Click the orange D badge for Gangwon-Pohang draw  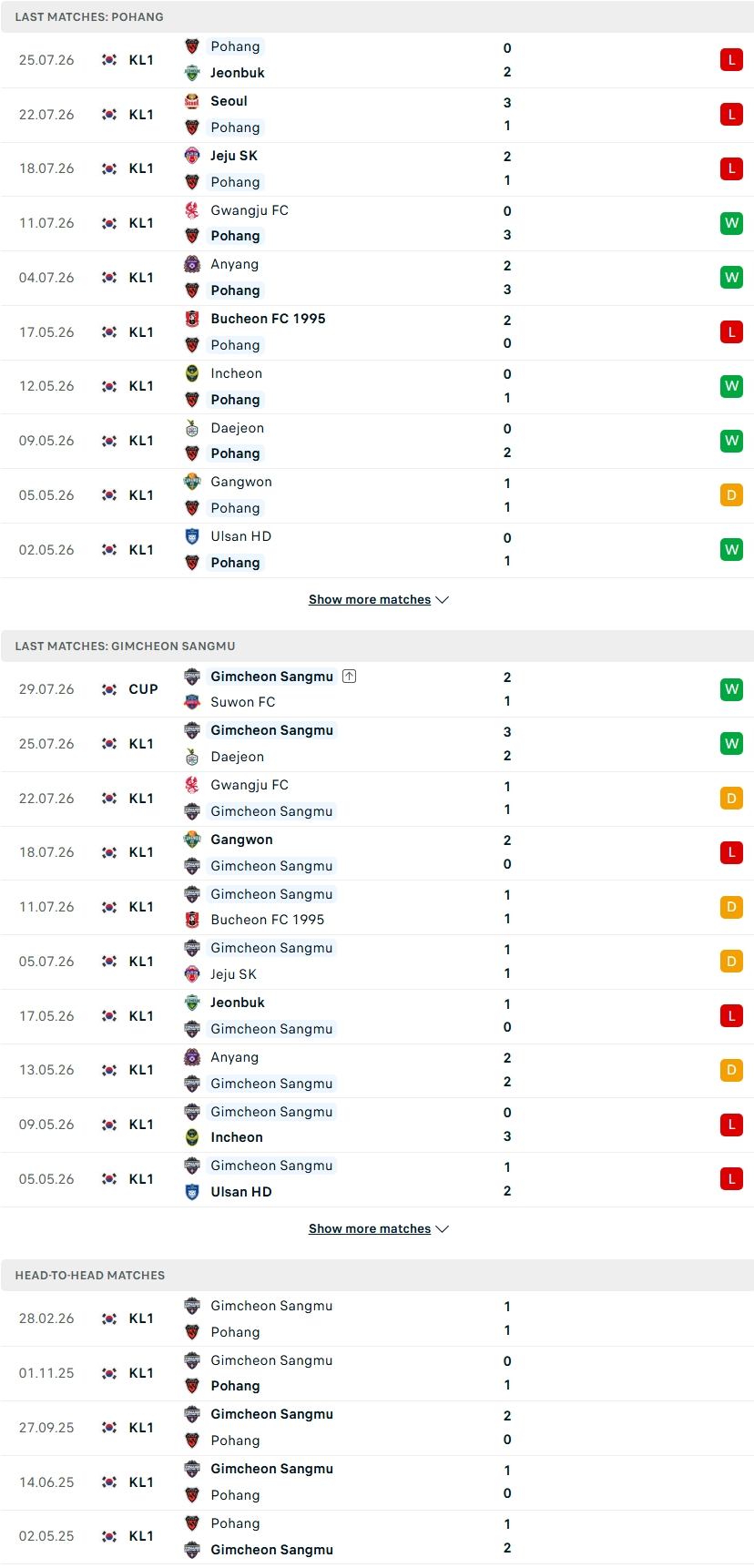tap(731, 495)
